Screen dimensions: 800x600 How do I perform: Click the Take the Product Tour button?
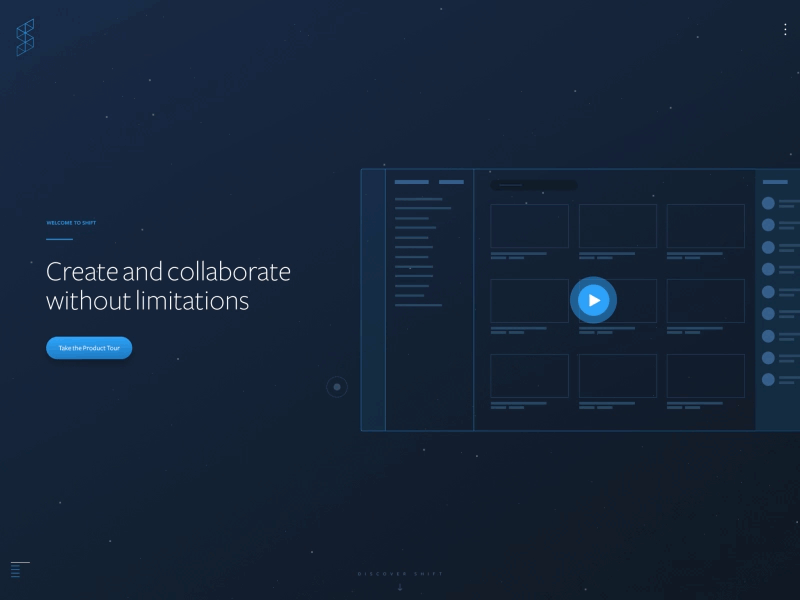coord(89,348)
